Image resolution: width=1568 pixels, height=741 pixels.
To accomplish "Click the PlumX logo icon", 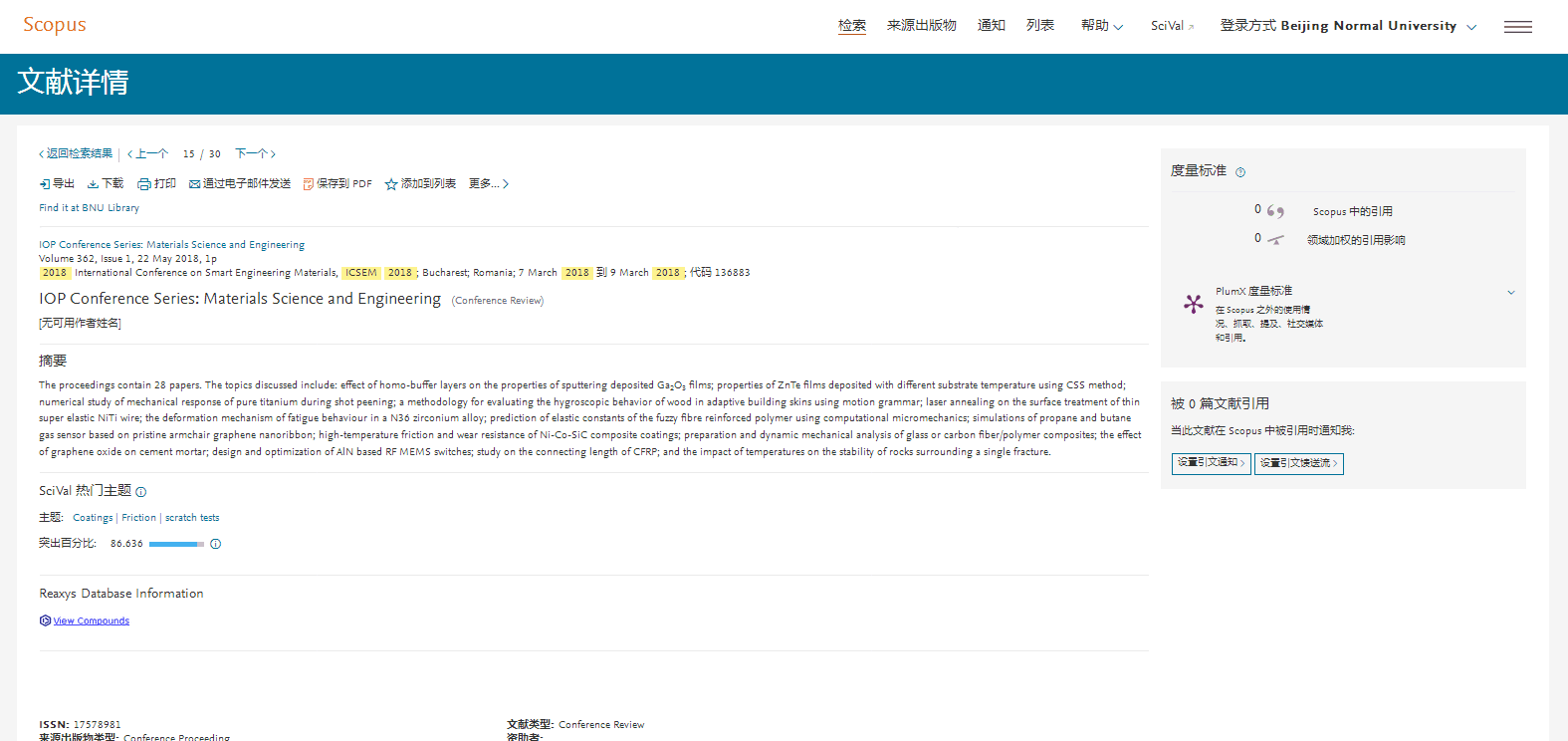I will [1193, 304].
